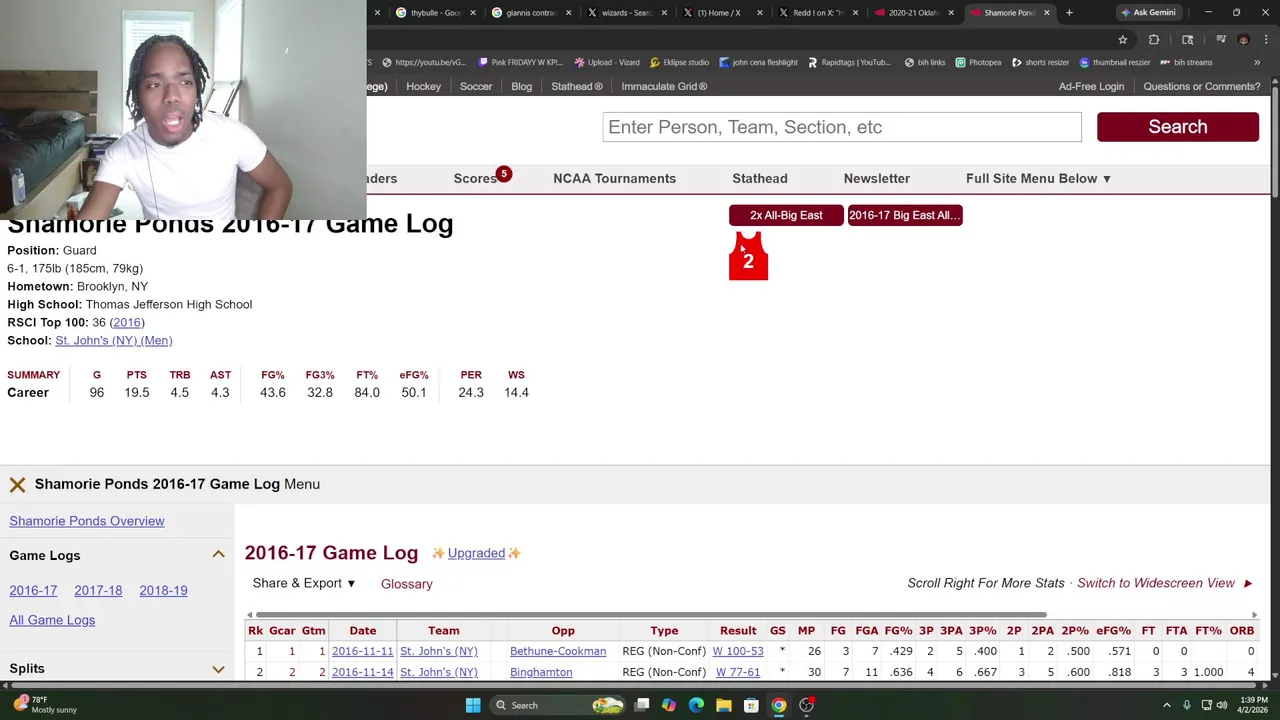1280x720 pixels.
Task: Click the Enter Person, Team, Section search field
Action: pyautogui.click(x=842, y=127)
